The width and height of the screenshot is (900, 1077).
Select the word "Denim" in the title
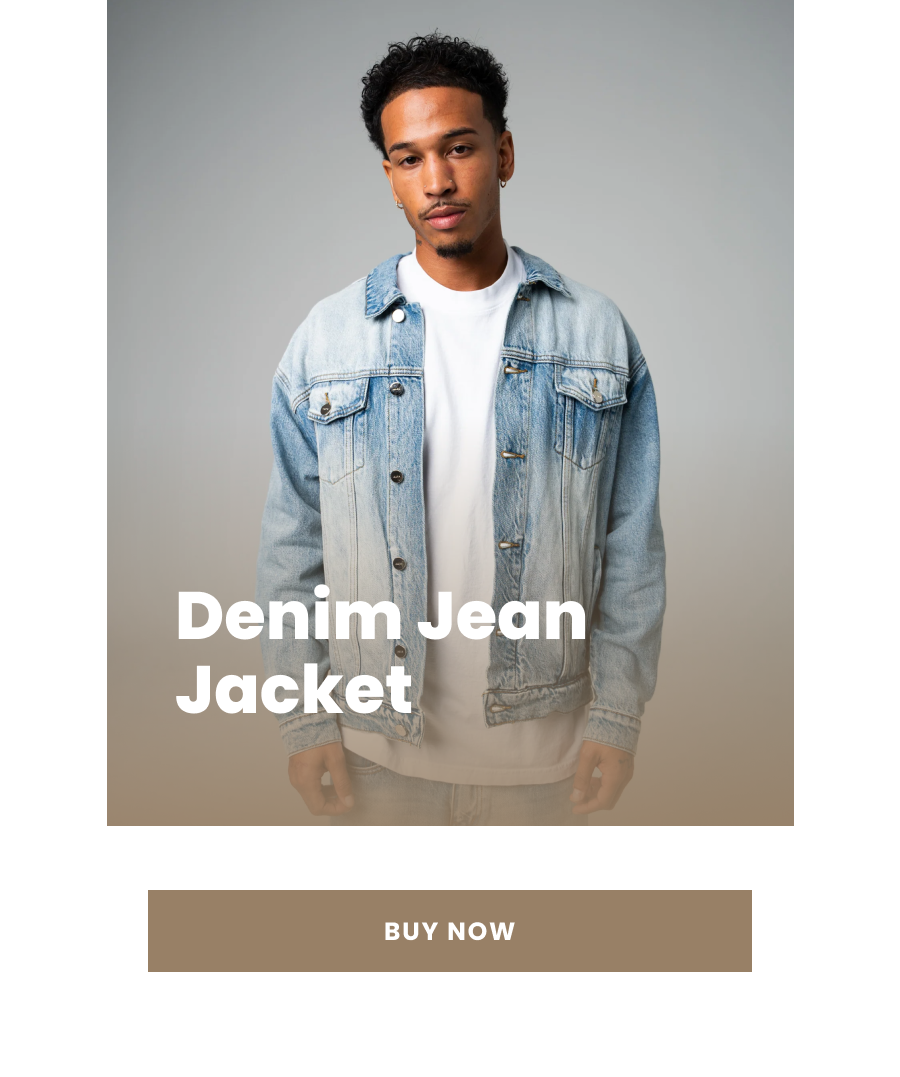tap(289, 615)
